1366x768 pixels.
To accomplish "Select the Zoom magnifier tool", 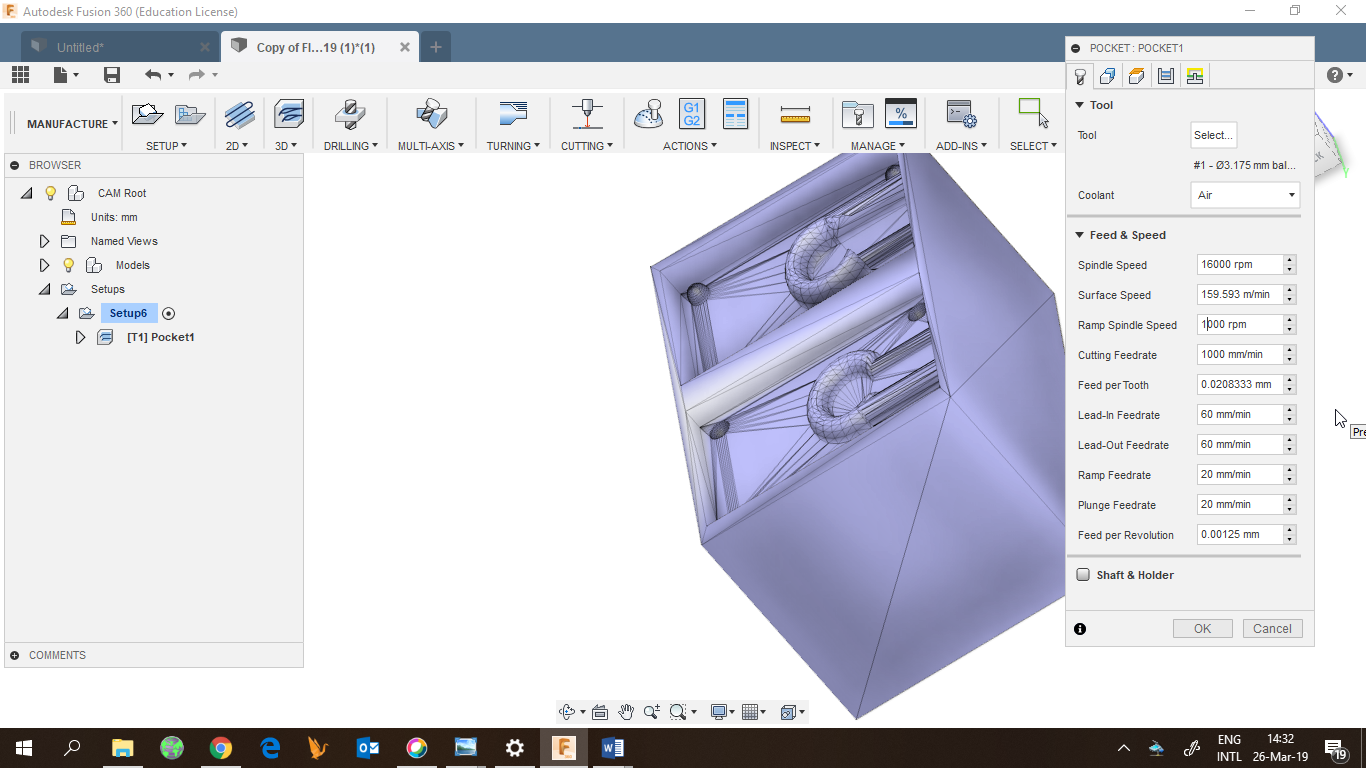I will [x=652, y=712].
